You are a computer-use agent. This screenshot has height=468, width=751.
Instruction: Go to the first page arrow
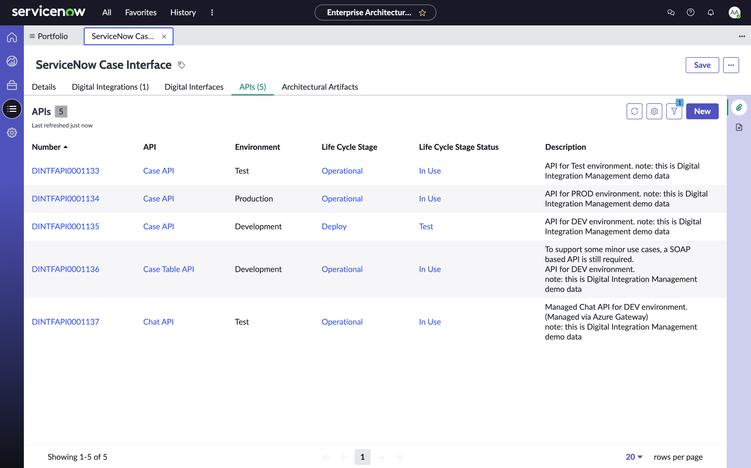(x=327, y=457)
